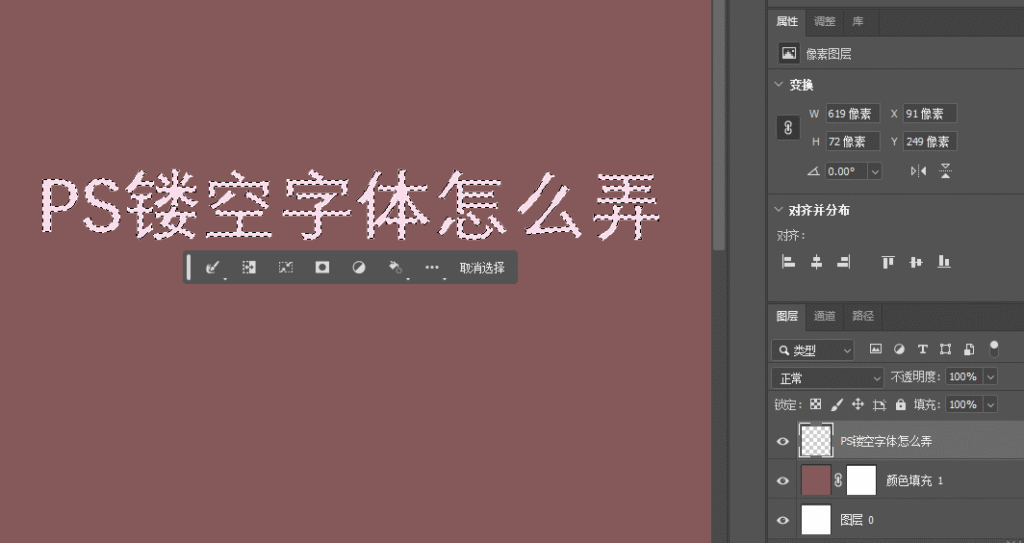Click the 颜色填充 1 color swatch thumbnail
This screenshot has height=543, width=1024.
(816, 480)
